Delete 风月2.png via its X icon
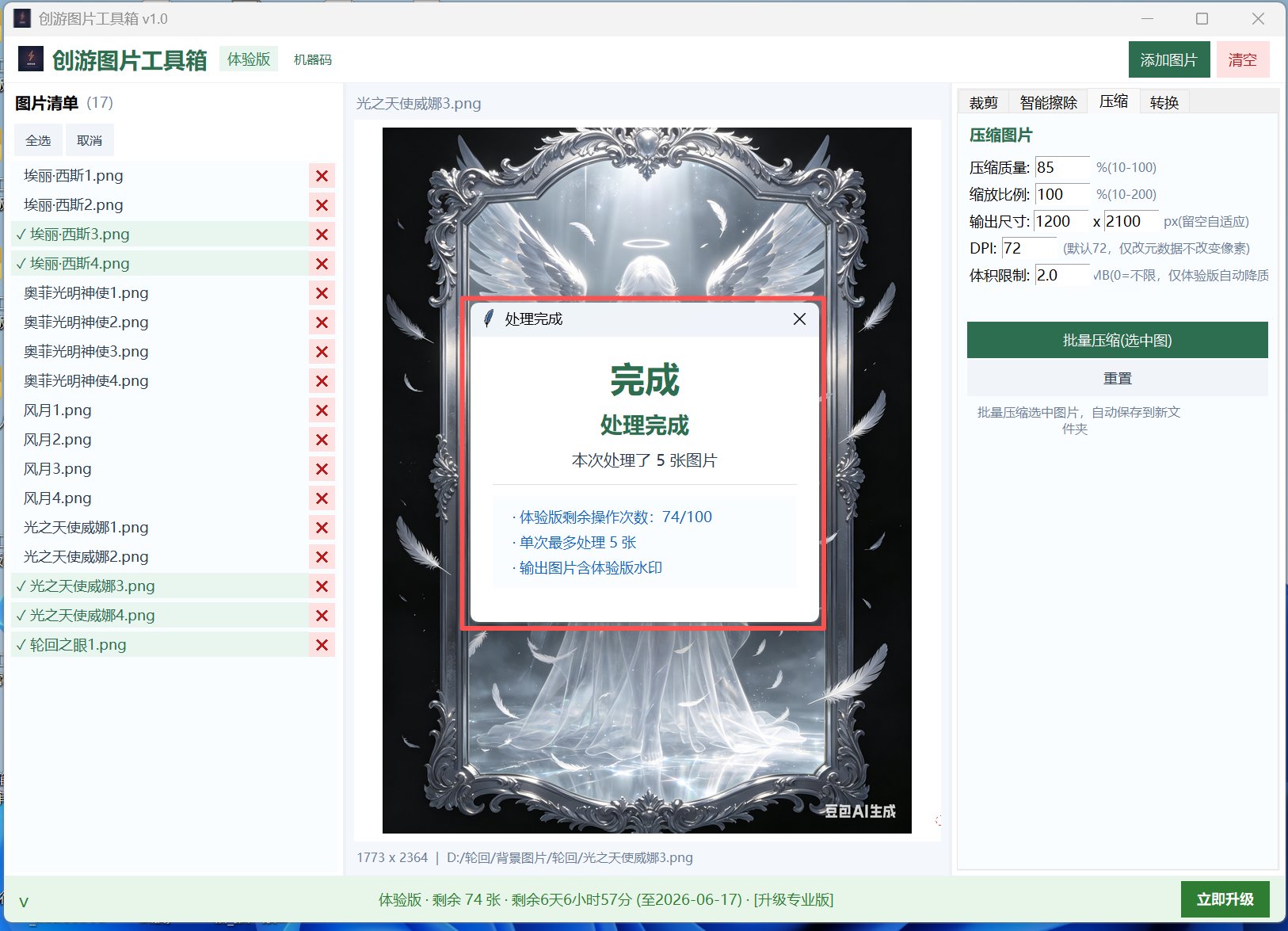This screenshot has width=1288, height=931. click(x=322, y=440)
